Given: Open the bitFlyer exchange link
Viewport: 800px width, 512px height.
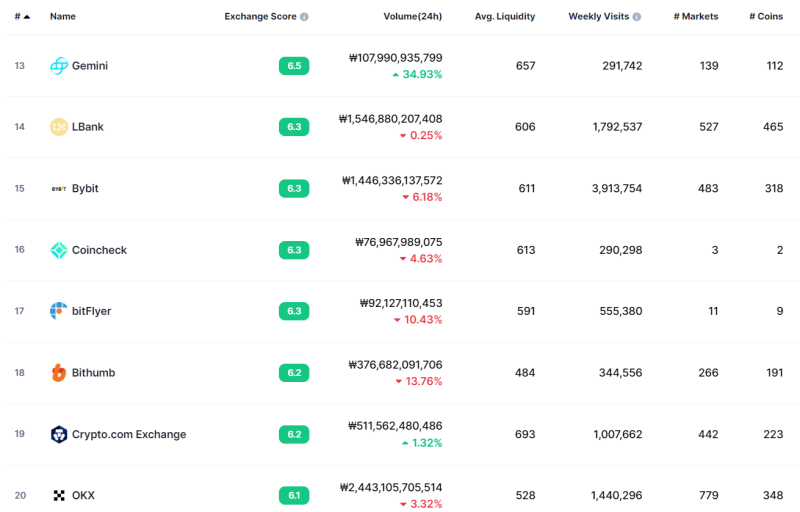Looking at the screenshot, I should coord(91,311).
